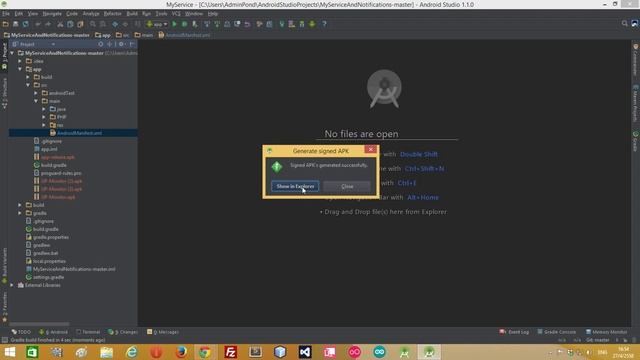Click the Scroll from Source icon in the Project panel
Screen dimensions: 640x360
(100, 44)
